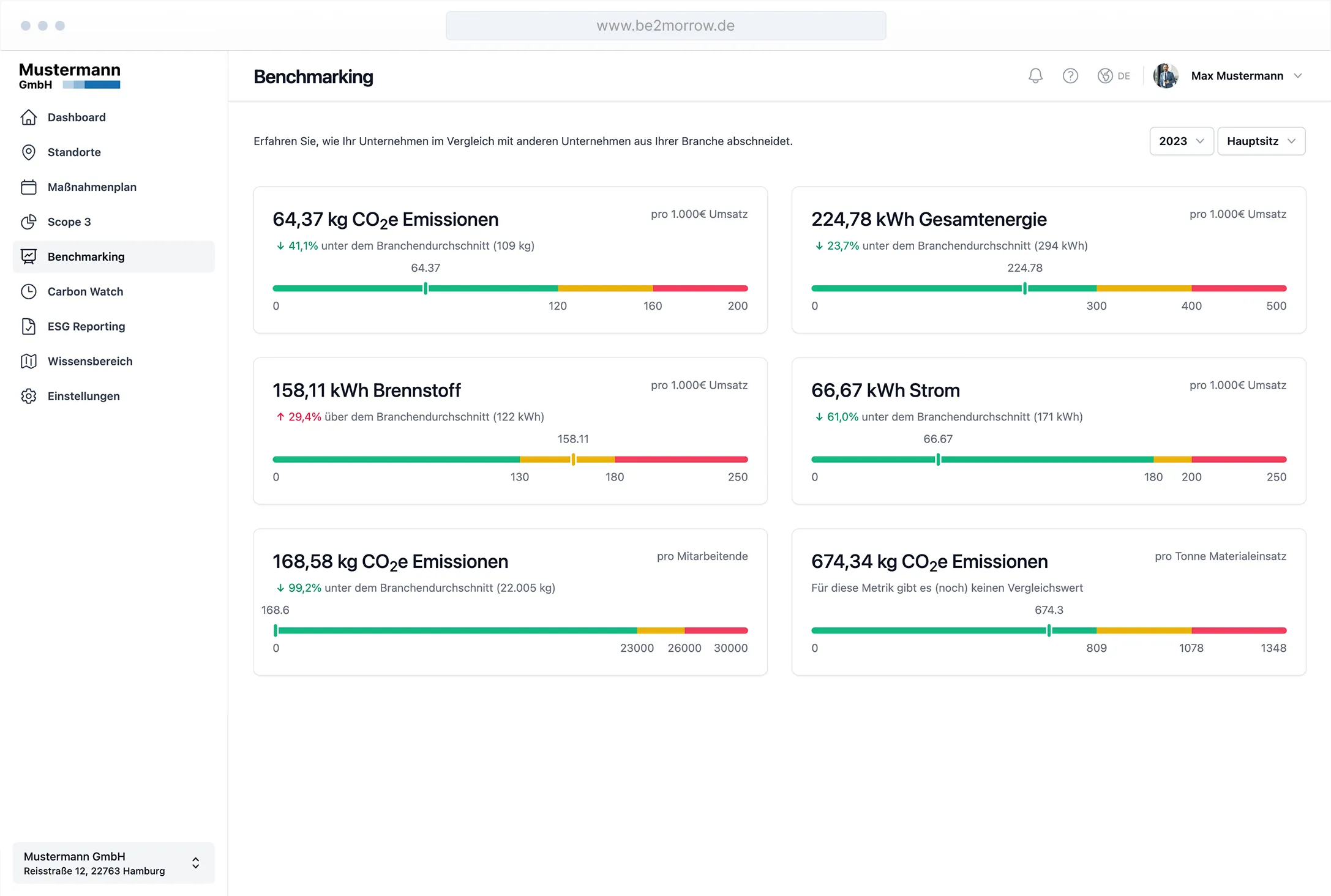Click the Mustermann GmbH logo

click(x=70, y=76)
